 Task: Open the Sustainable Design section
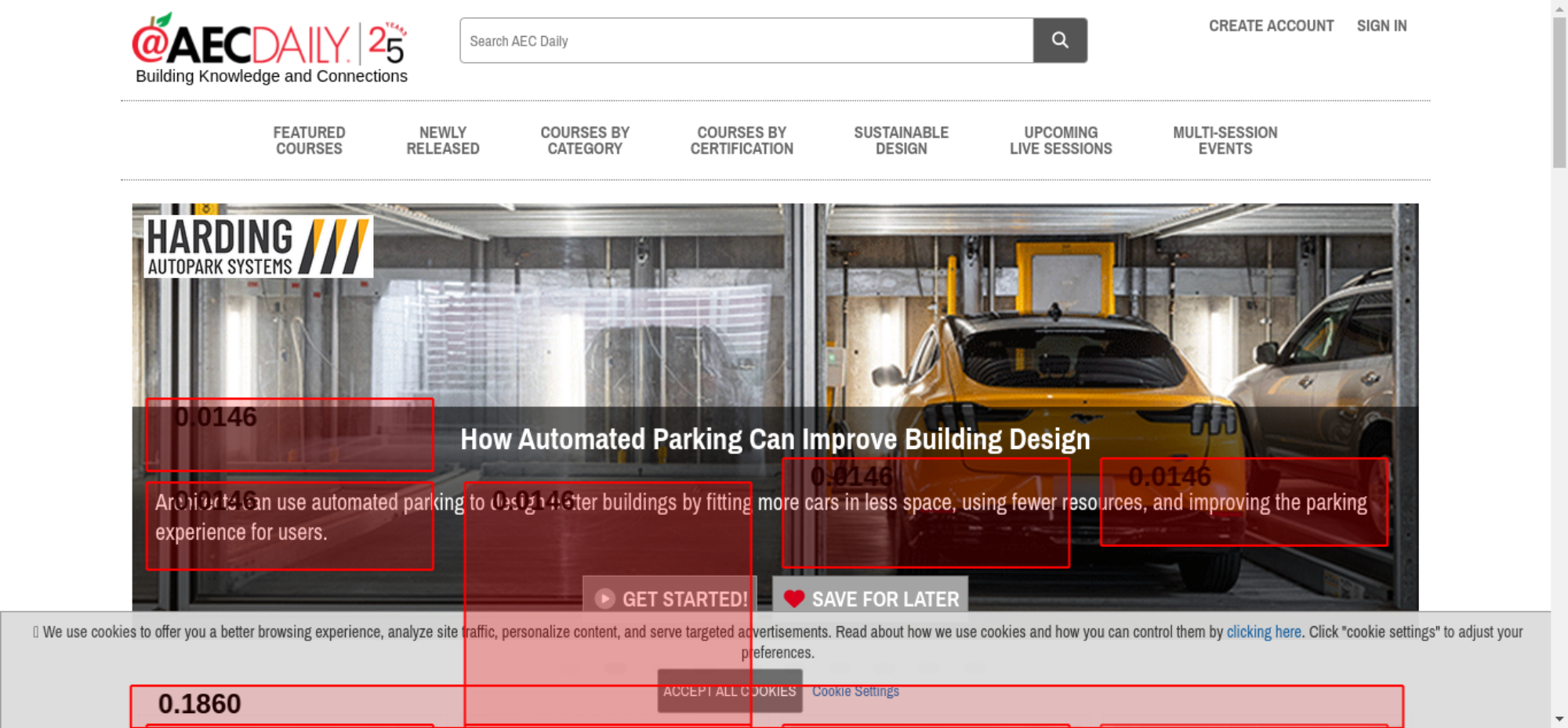[901, 141]
